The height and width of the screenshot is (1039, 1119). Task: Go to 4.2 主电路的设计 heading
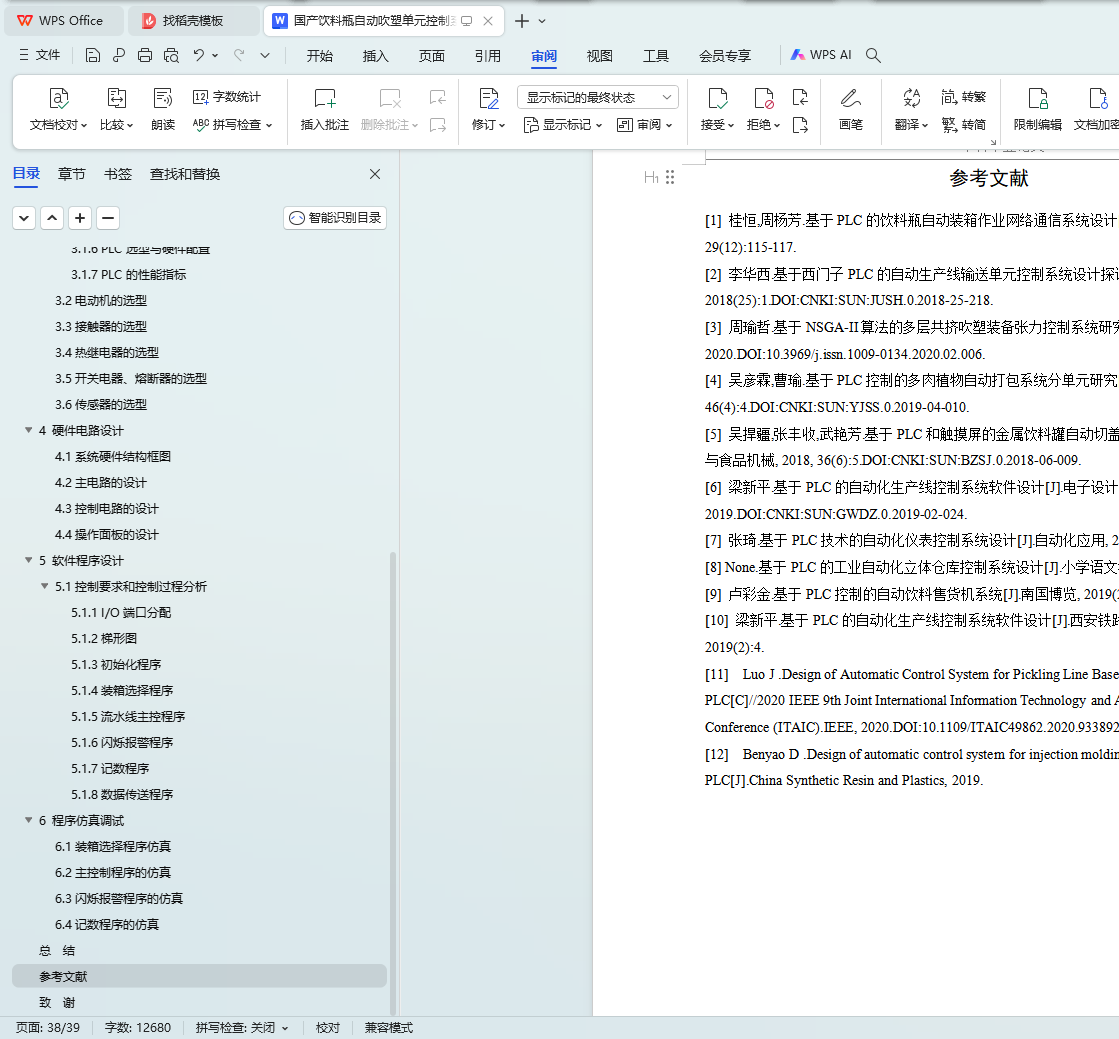[101, 482]
